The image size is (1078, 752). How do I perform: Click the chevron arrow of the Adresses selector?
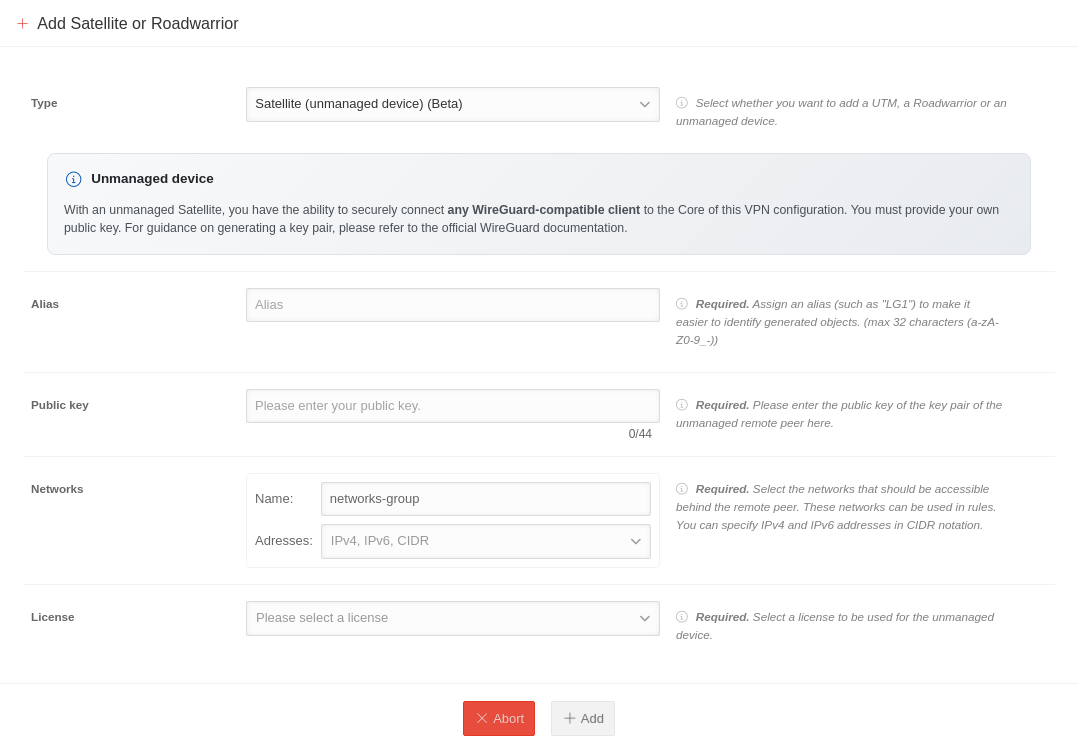pos(636,541)
